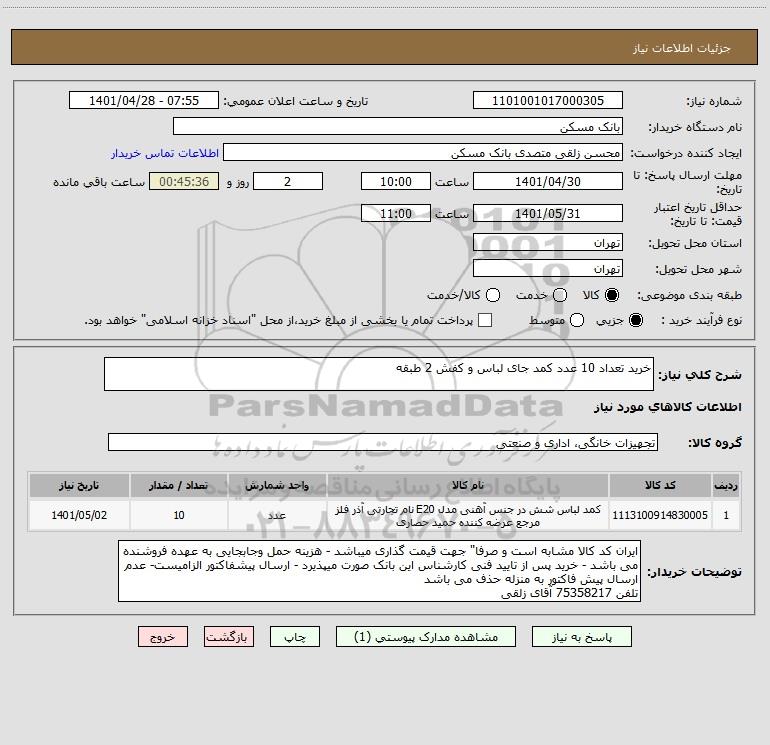Click the need number field 1101001017000305
770x745 pixels.
pyautogui.click(x=548, y=101)
